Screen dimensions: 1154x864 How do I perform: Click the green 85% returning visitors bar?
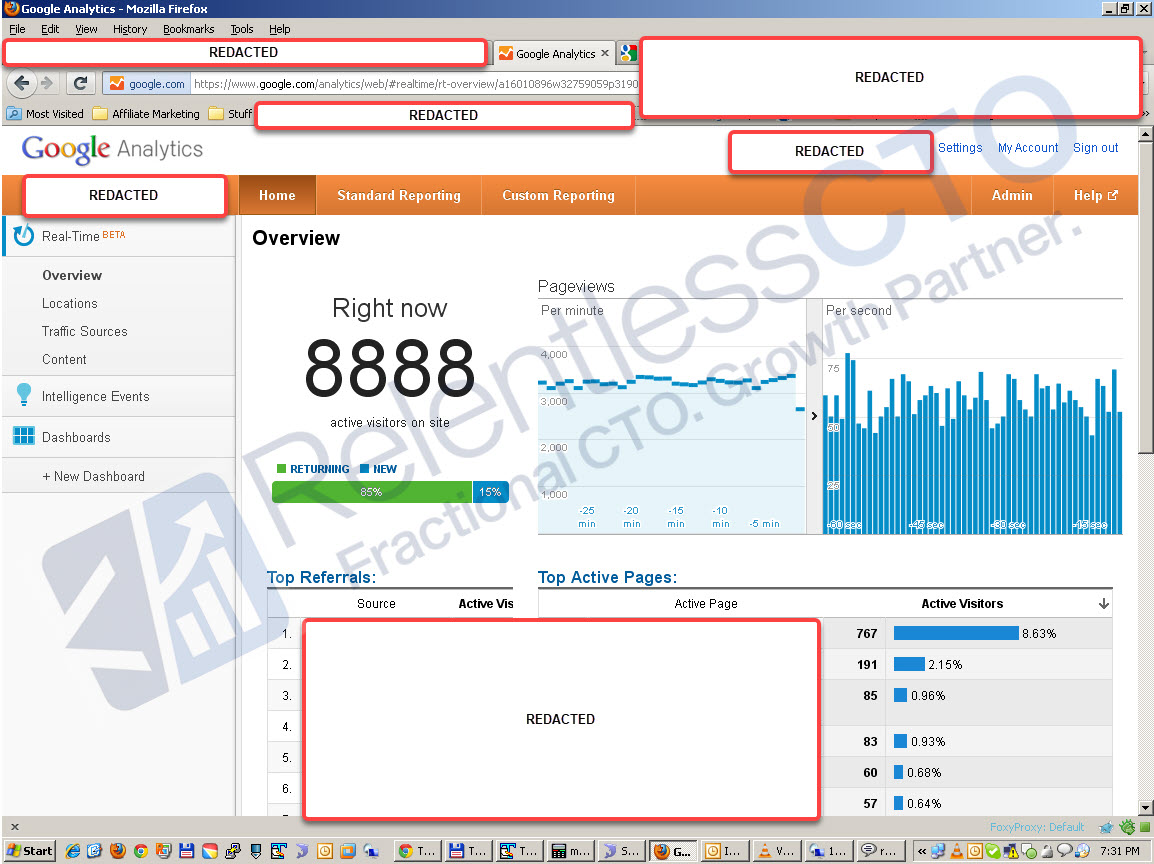pyautogui.click(x=372, y=492)
